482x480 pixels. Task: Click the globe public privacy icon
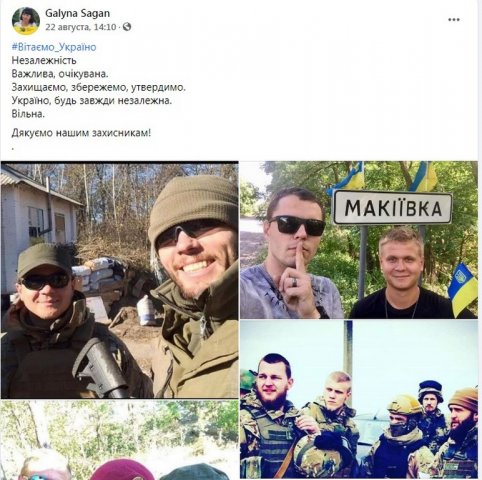[127, 27]
